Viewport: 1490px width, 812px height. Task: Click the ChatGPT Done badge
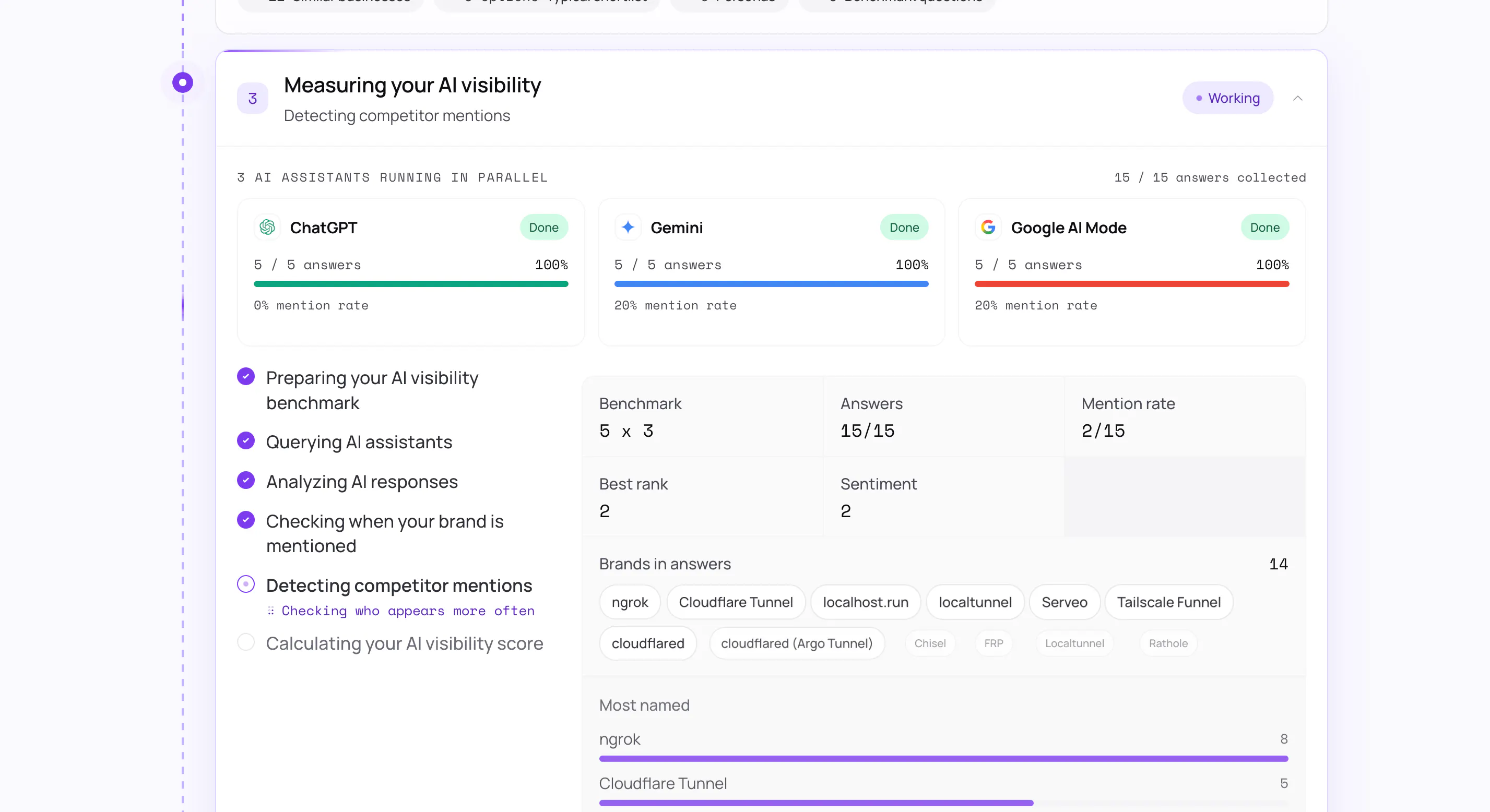(543, 228)
